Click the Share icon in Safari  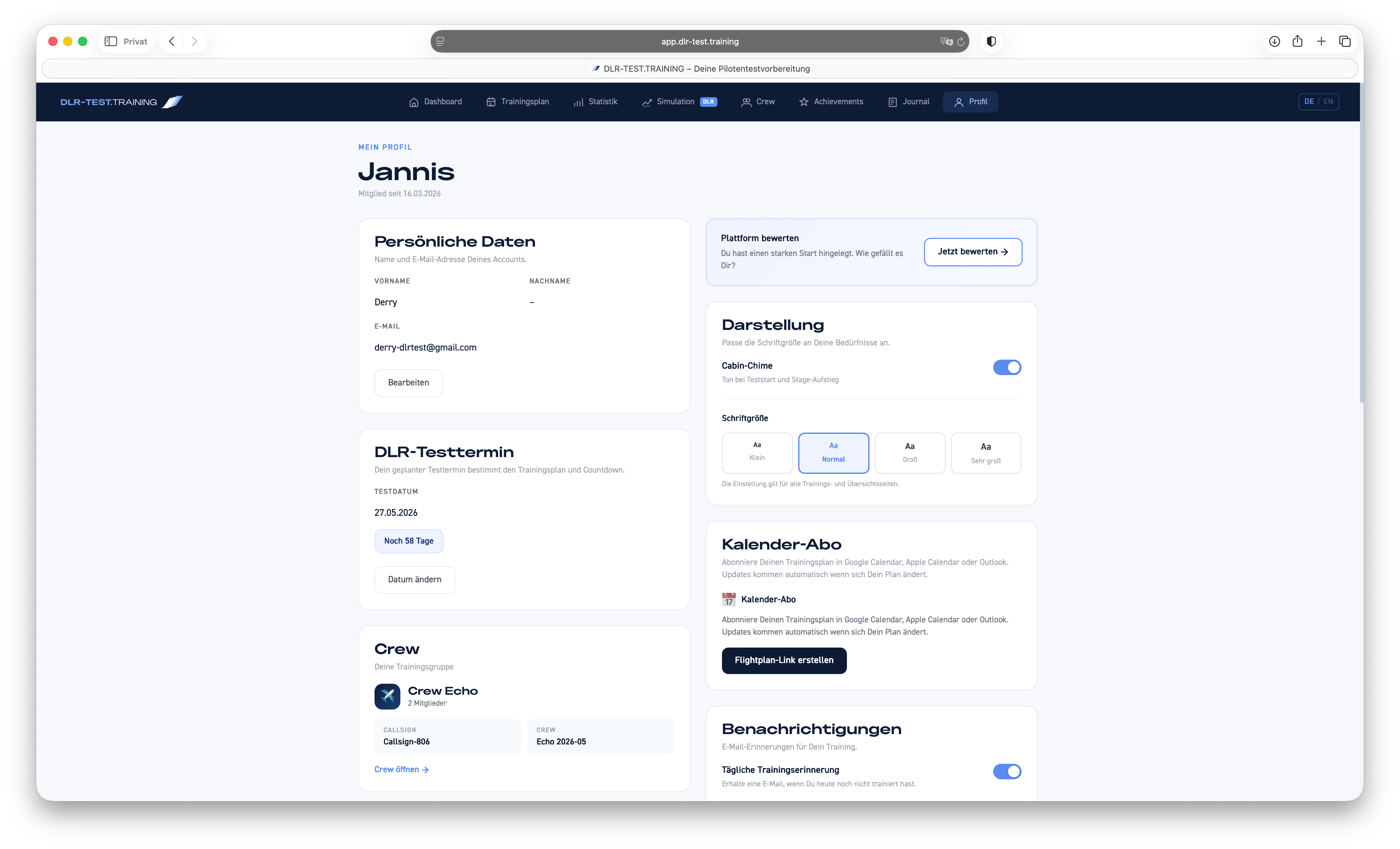click(1297, 41)
